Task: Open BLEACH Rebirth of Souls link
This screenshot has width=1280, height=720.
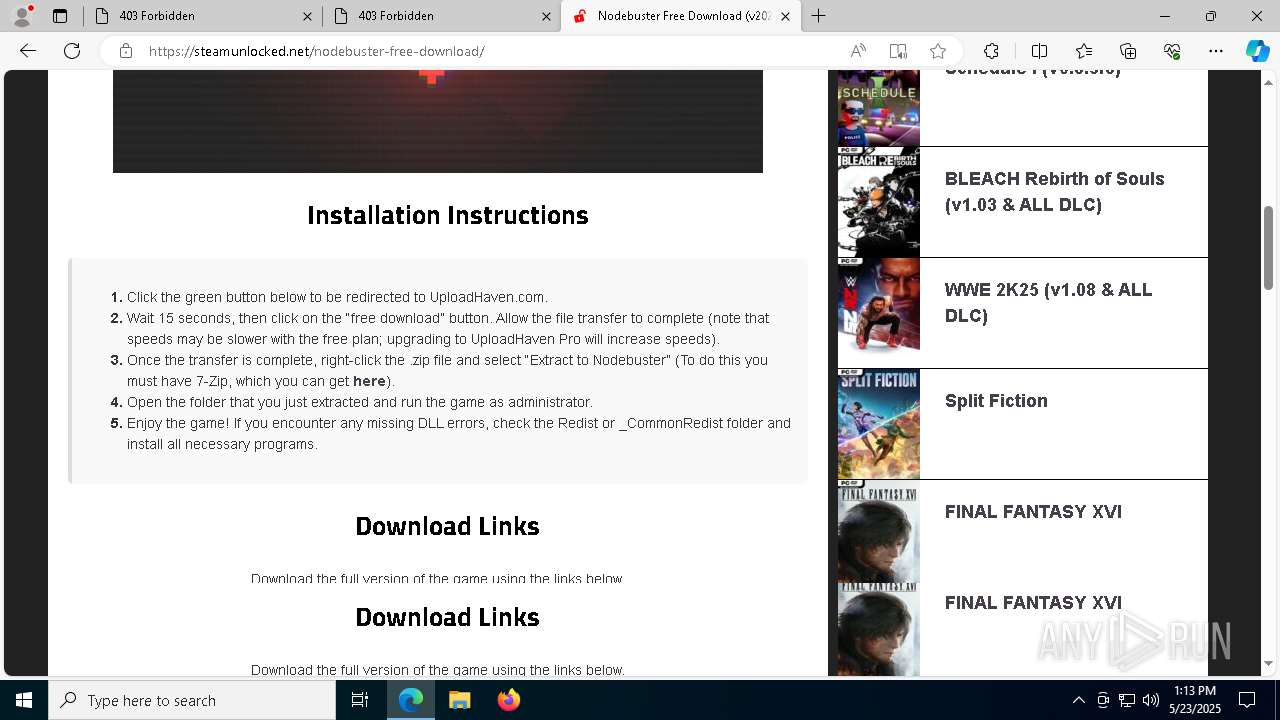Action: [1054, 191]
